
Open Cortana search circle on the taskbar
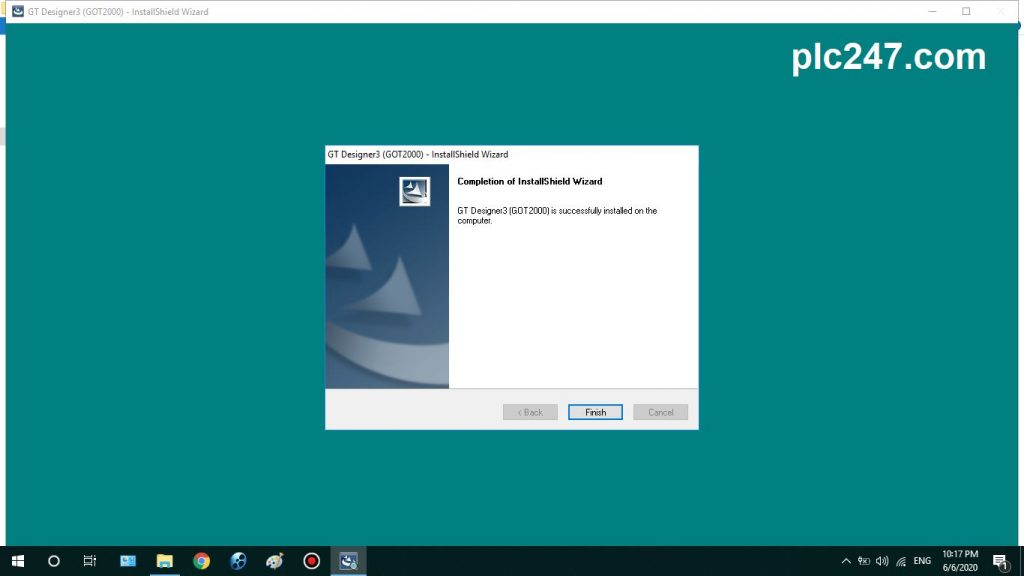tap(54, 561)
